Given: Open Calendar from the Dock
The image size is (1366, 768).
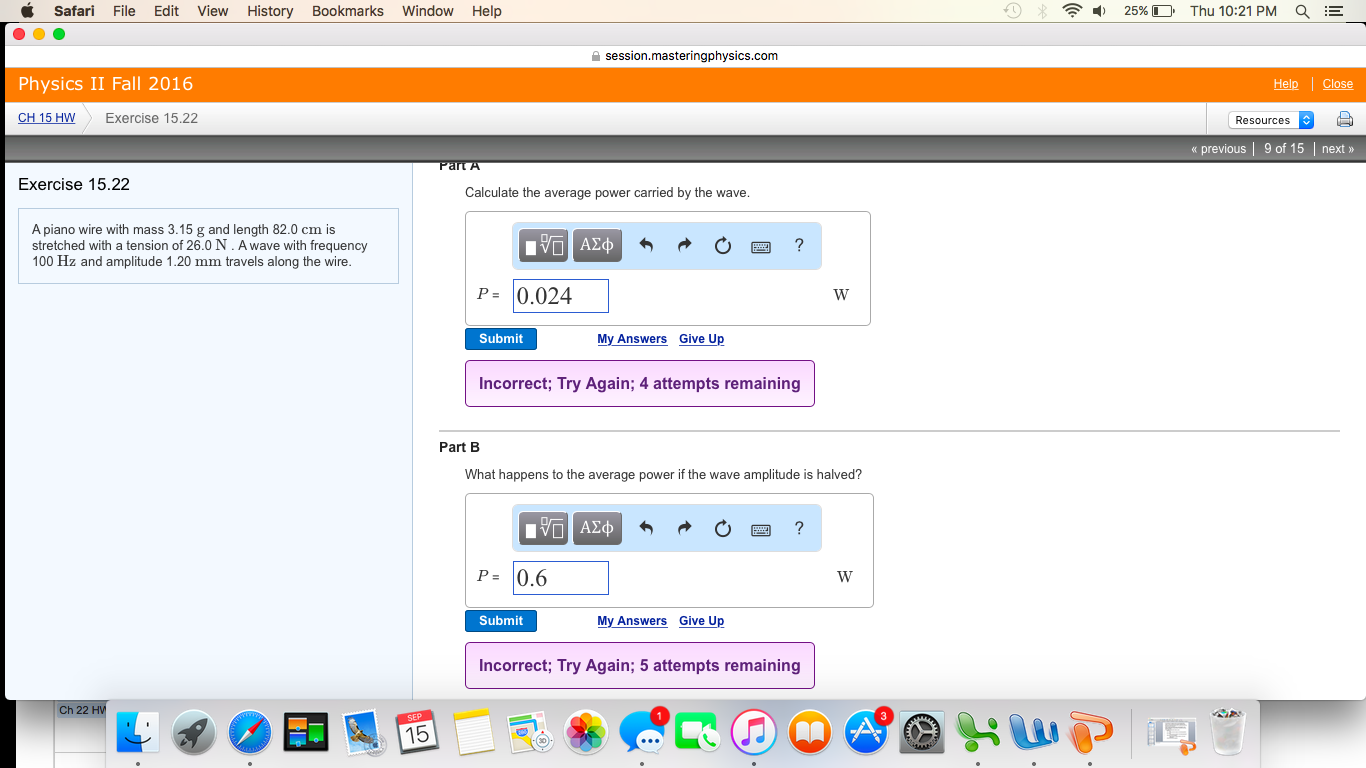Looking at the screenshot, I should pyautogui.click(x=418, y=734).
